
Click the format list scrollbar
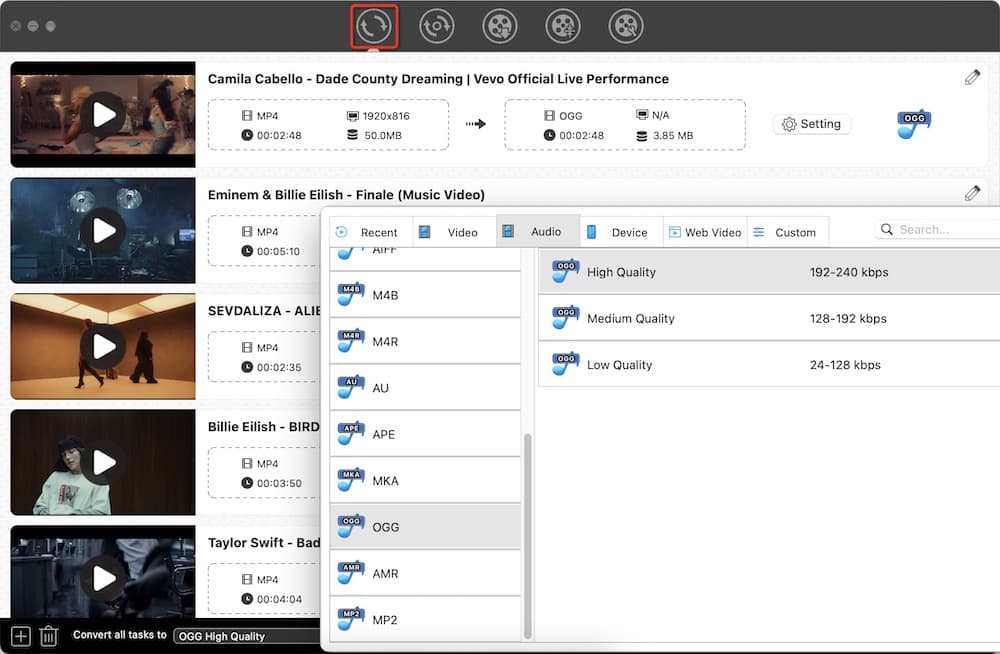point(527,536)
